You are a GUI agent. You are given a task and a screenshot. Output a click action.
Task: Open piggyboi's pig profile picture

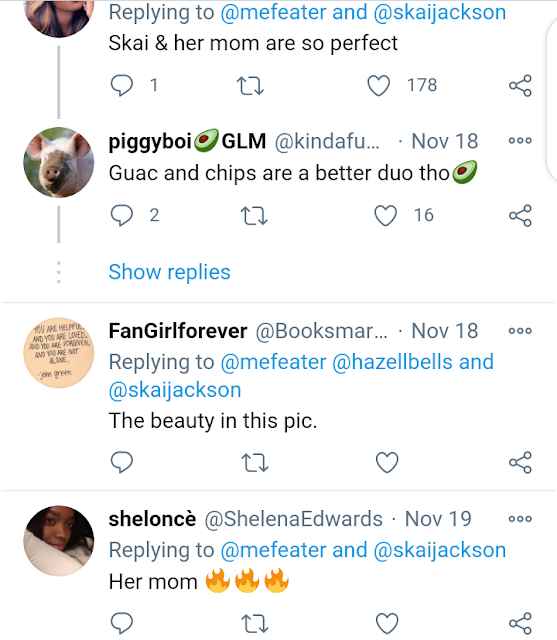59,162
